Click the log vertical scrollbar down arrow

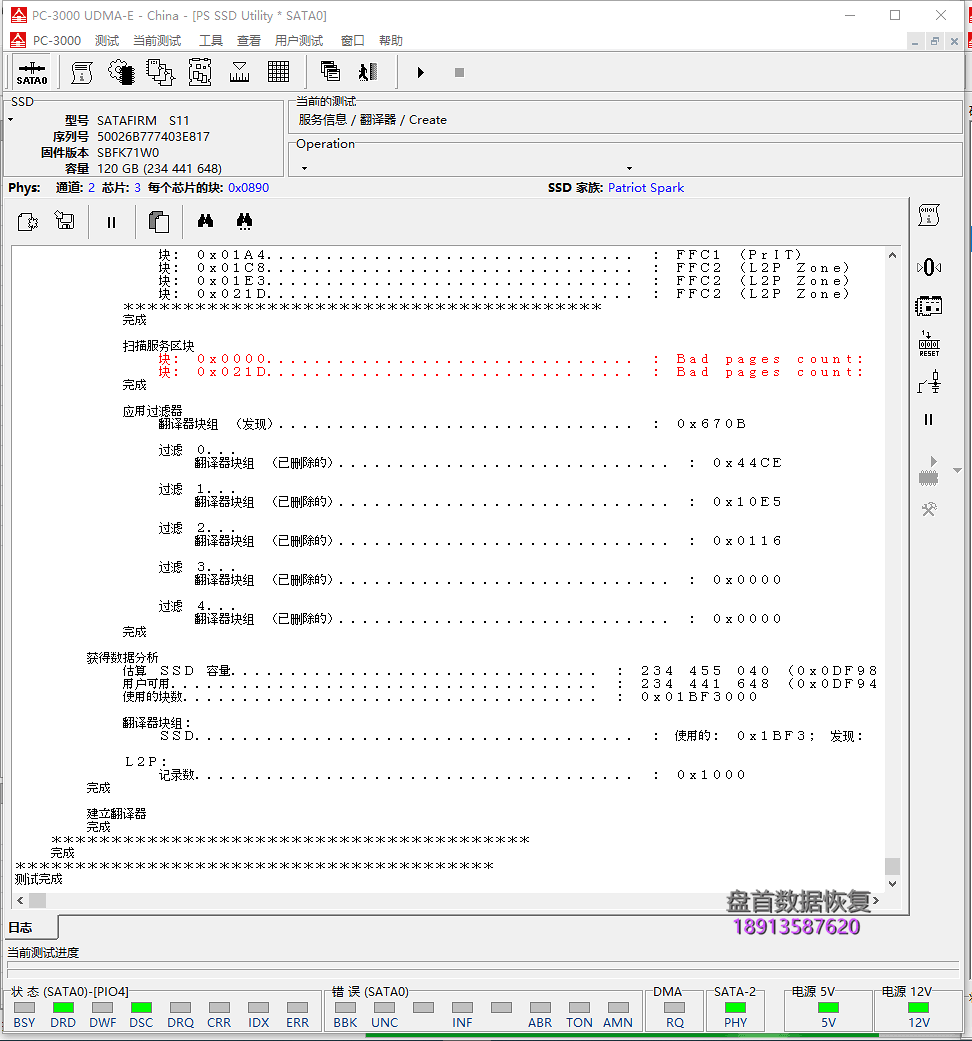tap(892, 884)
